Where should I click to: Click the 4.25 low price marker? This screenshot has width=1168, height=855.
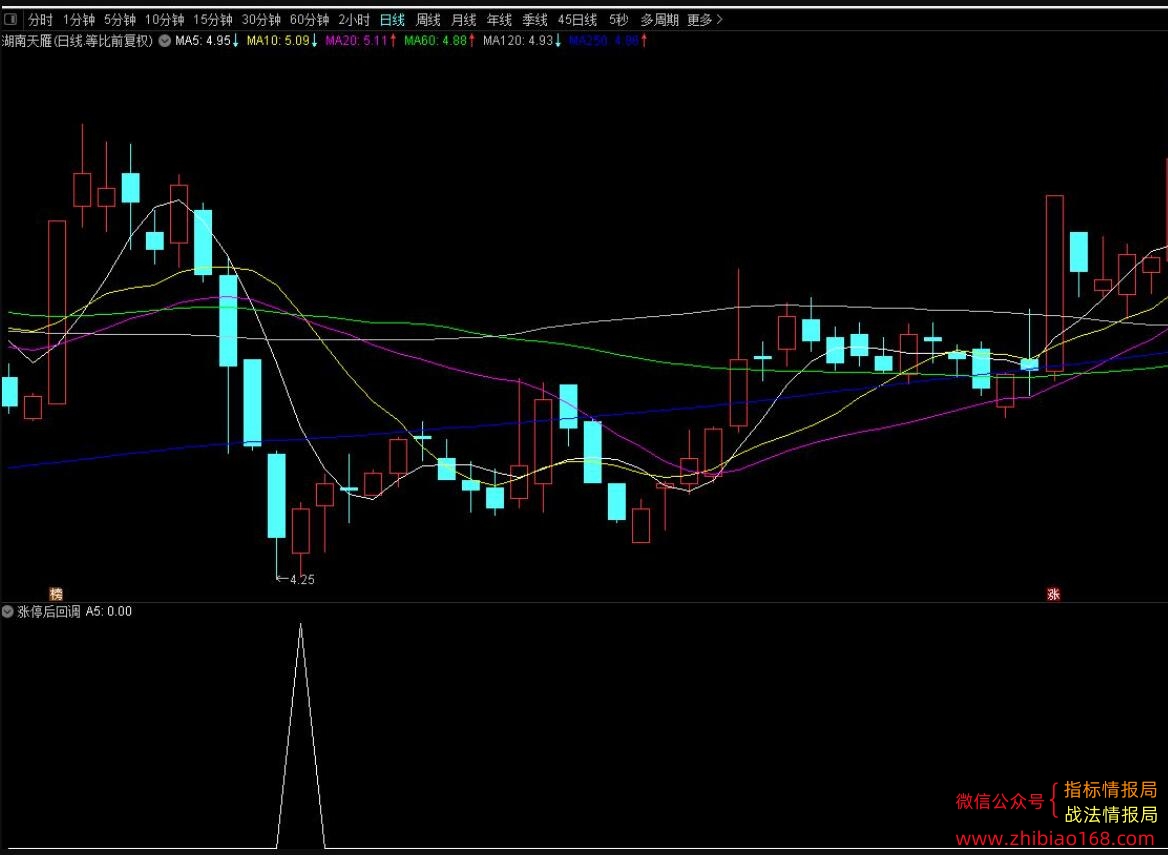point(296,579)
